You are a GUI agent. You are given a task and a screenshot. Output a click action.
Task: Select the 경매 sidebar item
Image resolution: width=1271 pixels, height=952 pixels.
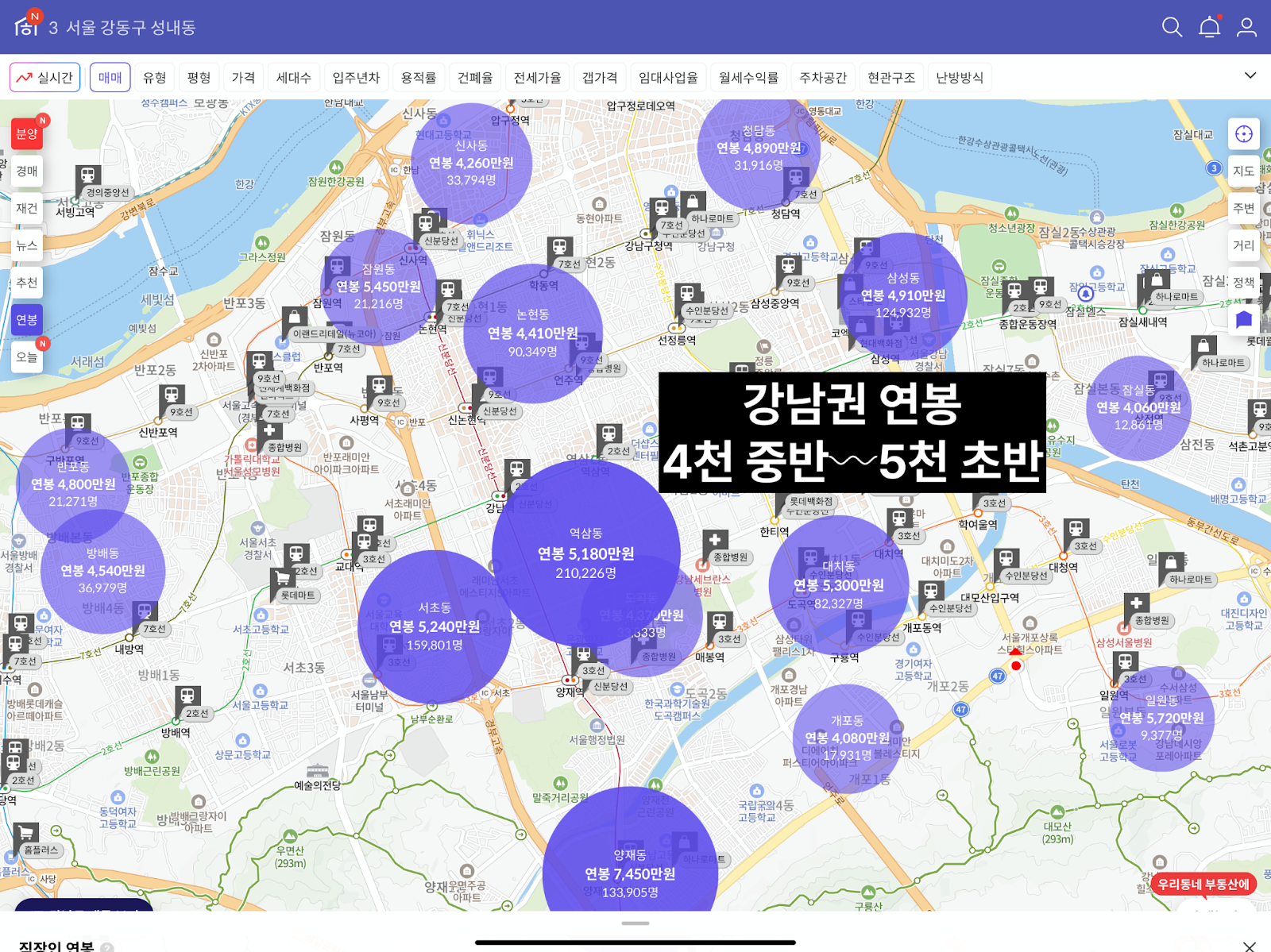[27, 172]
